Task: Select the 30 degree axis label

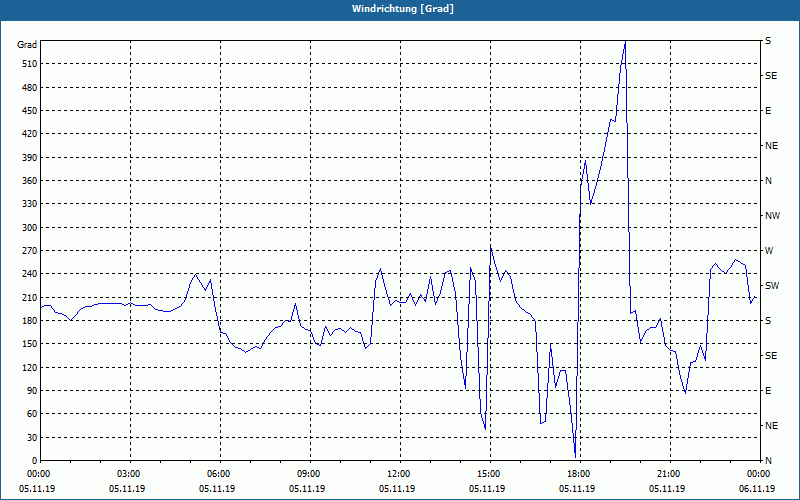Action: click(32, 437)
